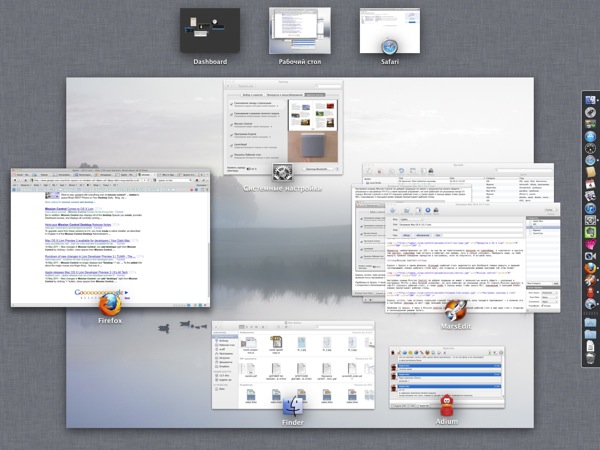Select the highlighted third trackpad tab
This screenshot has width=600, height=450.
click(315, 95)
